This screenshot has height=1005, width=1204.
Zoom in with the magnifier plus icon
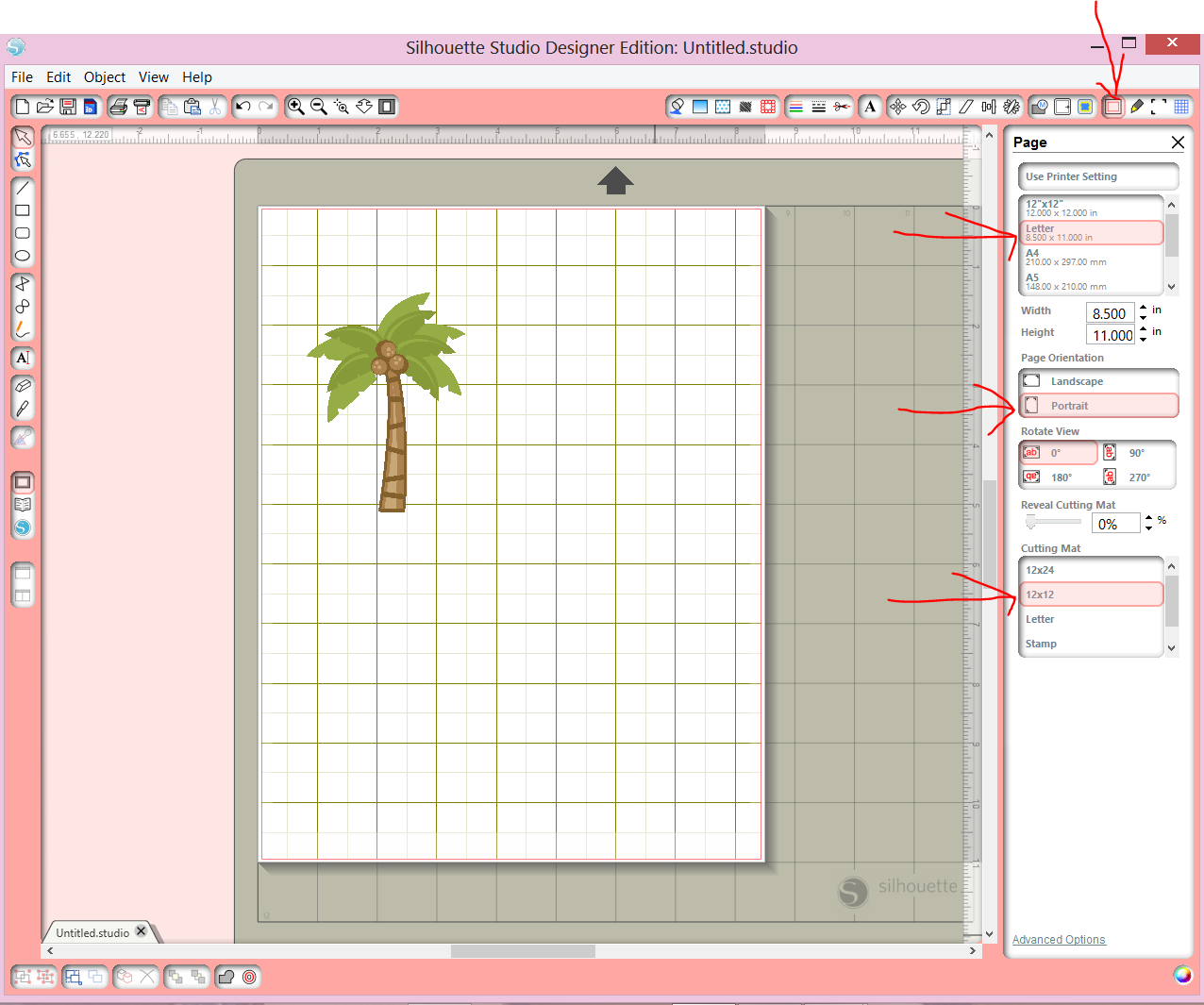[x=295, y=107]
